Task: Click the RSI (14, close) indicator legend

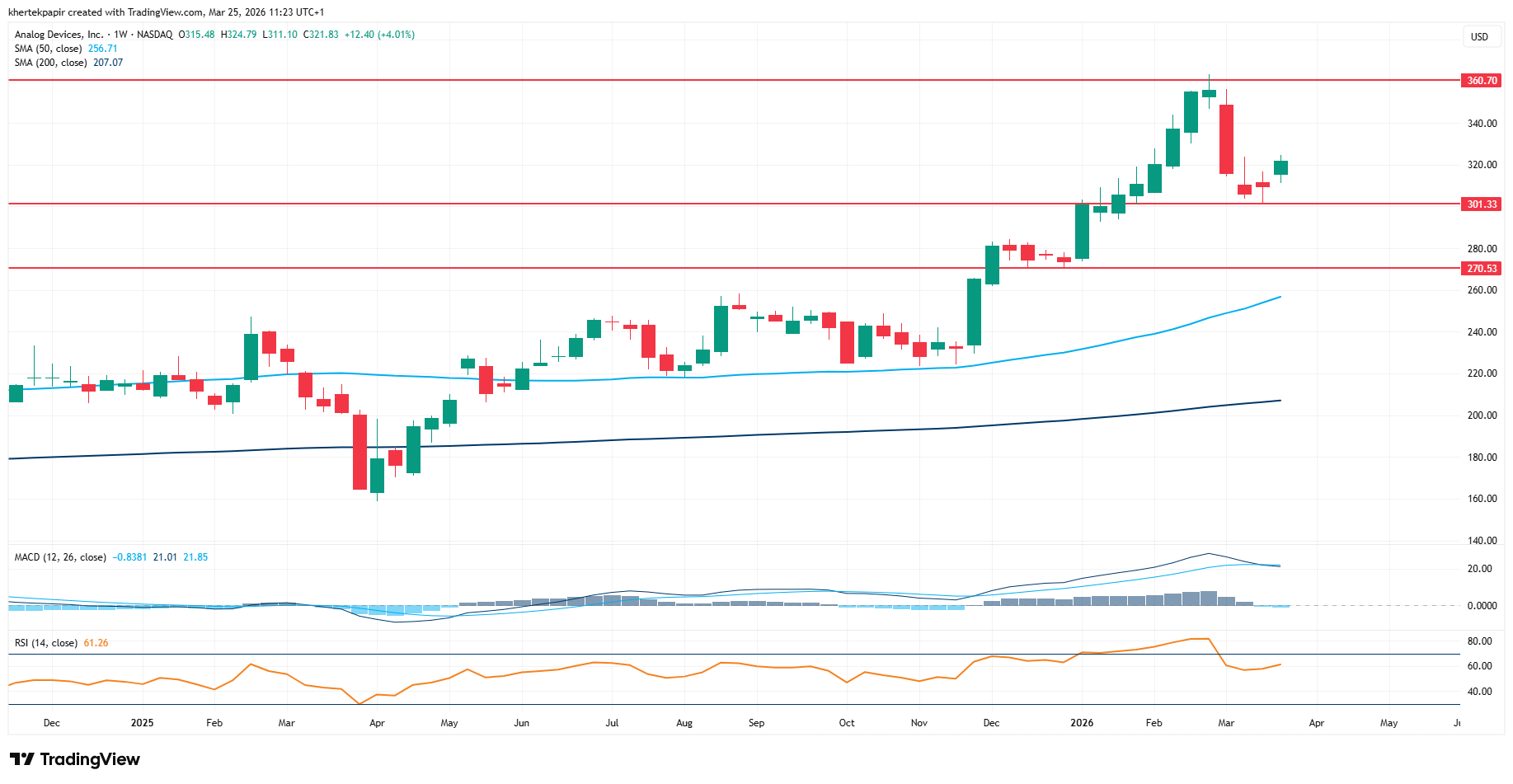Action: (x=46, y=643)
